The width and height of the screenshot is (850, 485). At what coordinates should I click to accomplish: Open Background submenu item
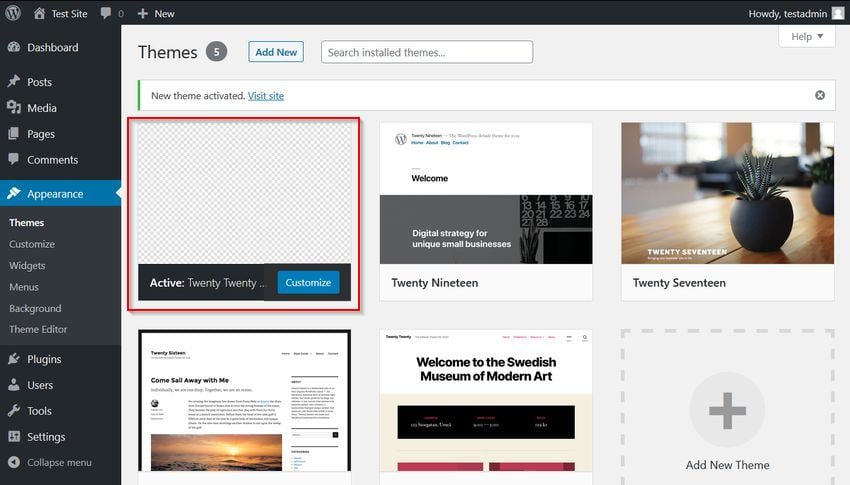[35, 308]
